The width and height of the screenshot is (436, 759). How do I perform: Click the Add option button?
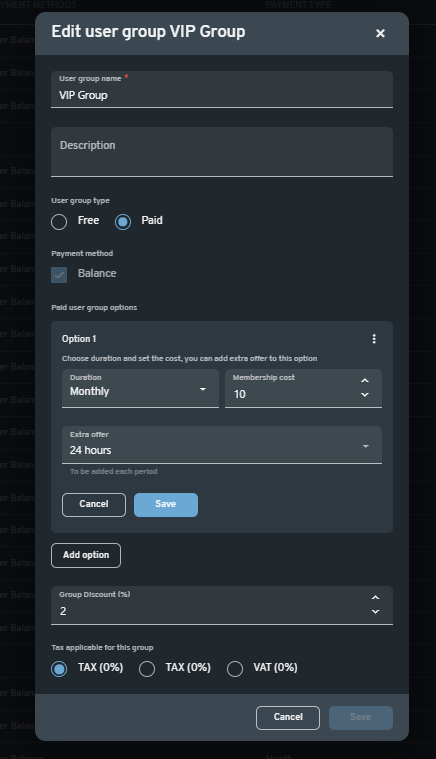pos(86,555)
